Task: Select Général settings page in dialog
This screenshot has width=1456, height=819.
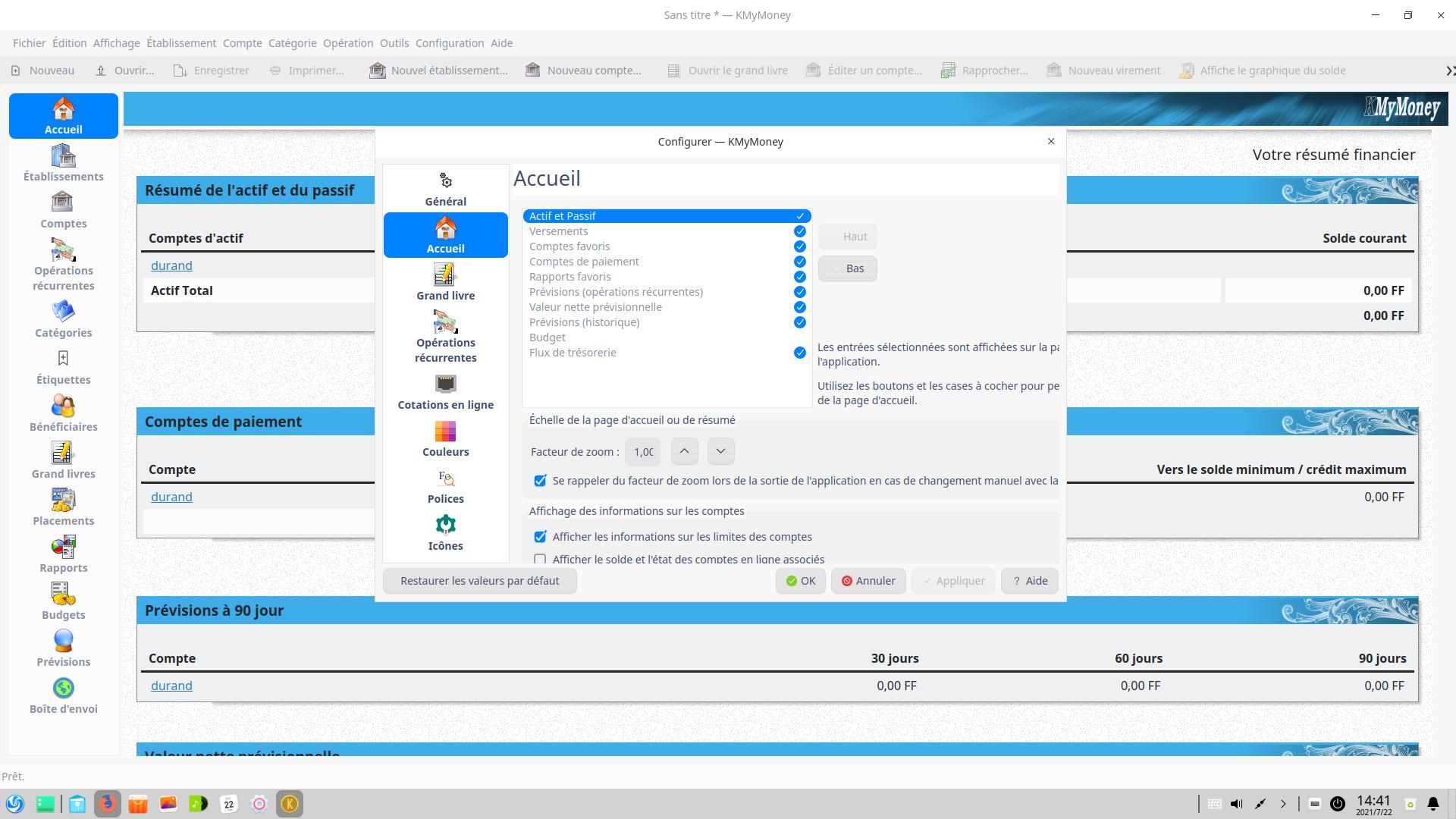Action: click(x=446, y=188)
